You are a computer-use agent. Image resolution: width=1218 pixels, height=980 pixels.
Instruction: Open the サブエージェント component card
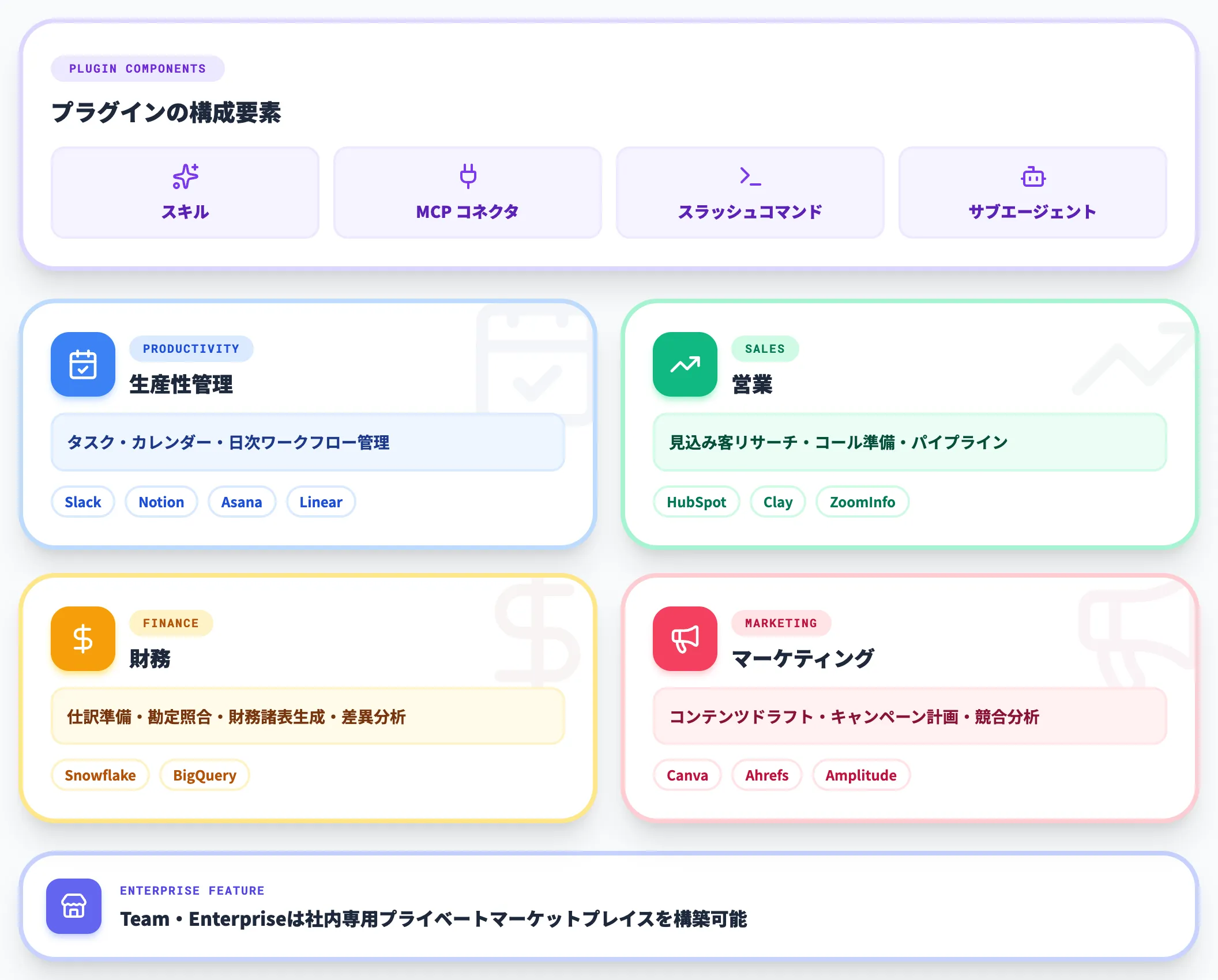[x=1033, y=193]
